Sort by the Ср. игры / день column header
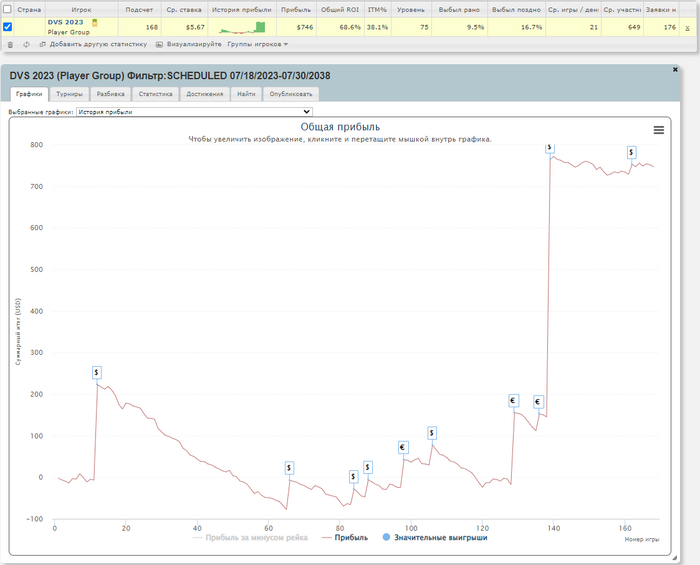Viewport: 700px width, 565px height. [573, 9]
